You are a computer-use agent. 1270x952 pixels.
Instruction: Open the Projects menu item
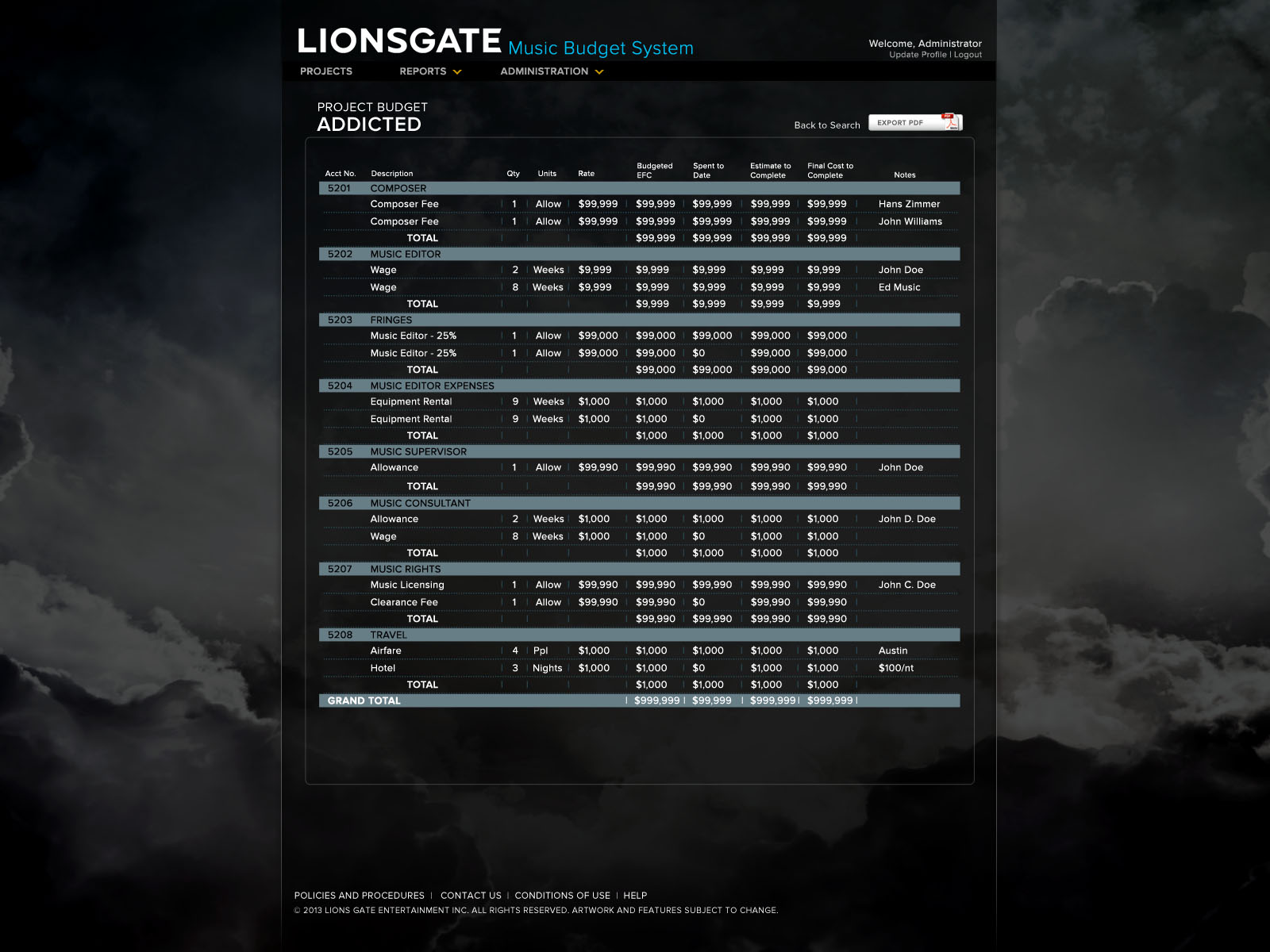325,71
